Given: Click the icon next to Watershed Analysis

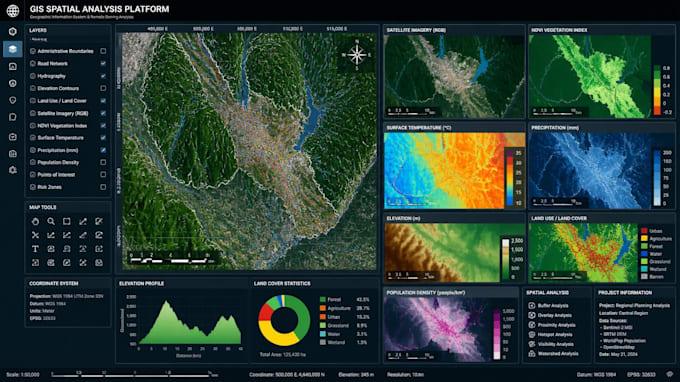Looking at the screenshot, I should pos(532,354).
